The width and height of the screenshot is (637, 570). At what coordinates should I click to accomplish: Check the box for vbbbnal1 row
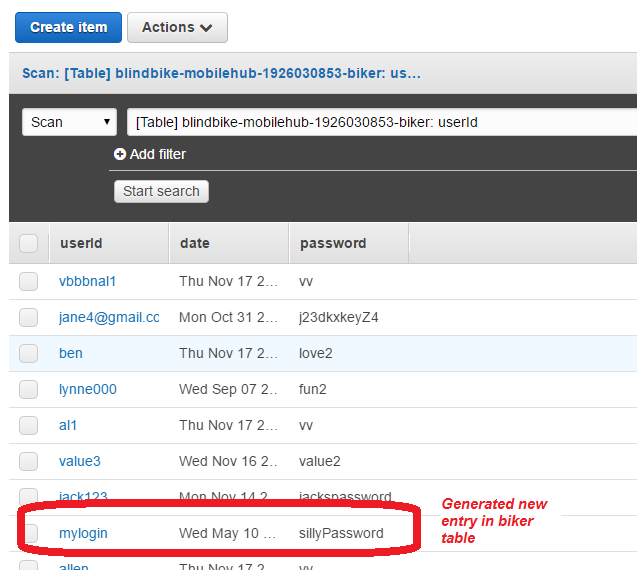29,281
